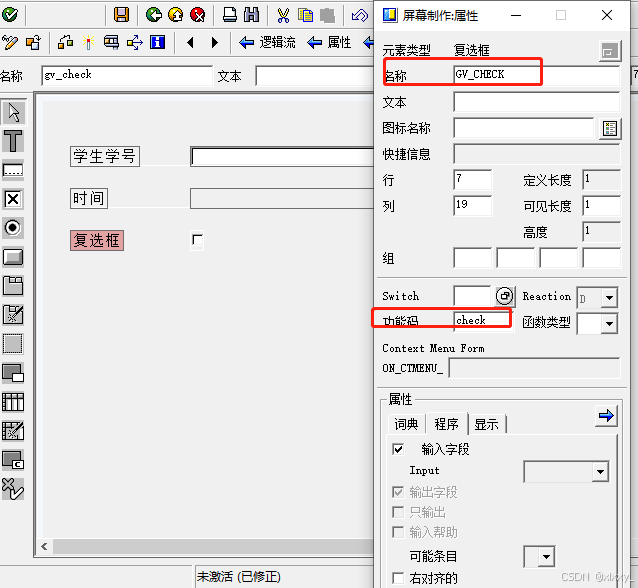Click the blue right-arrow in 属性 section
Image resolution: width=638 pixels, height=588 pixels.
click(x=606, y=415)
